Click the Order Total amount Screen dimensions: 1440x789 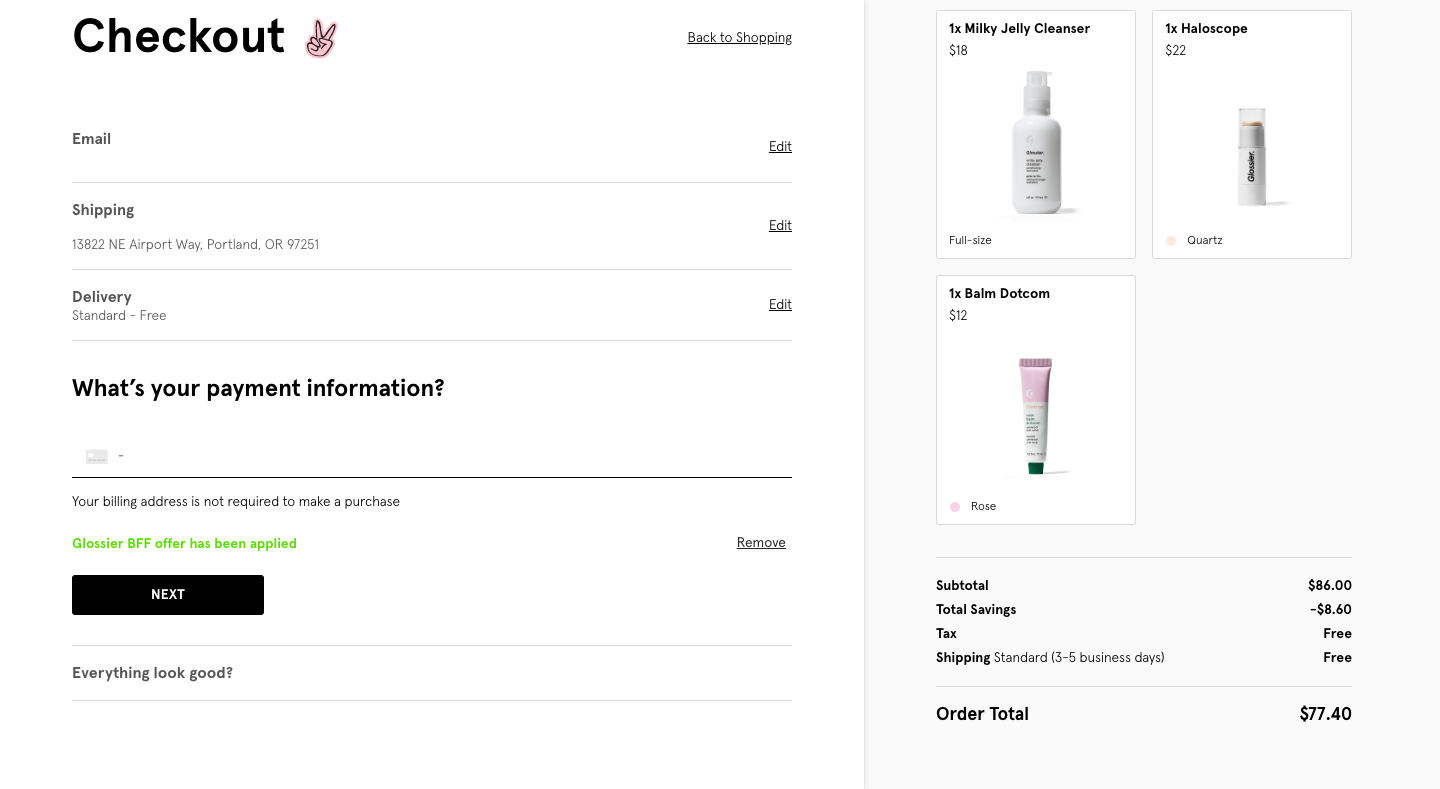(x=1325, y=714)
